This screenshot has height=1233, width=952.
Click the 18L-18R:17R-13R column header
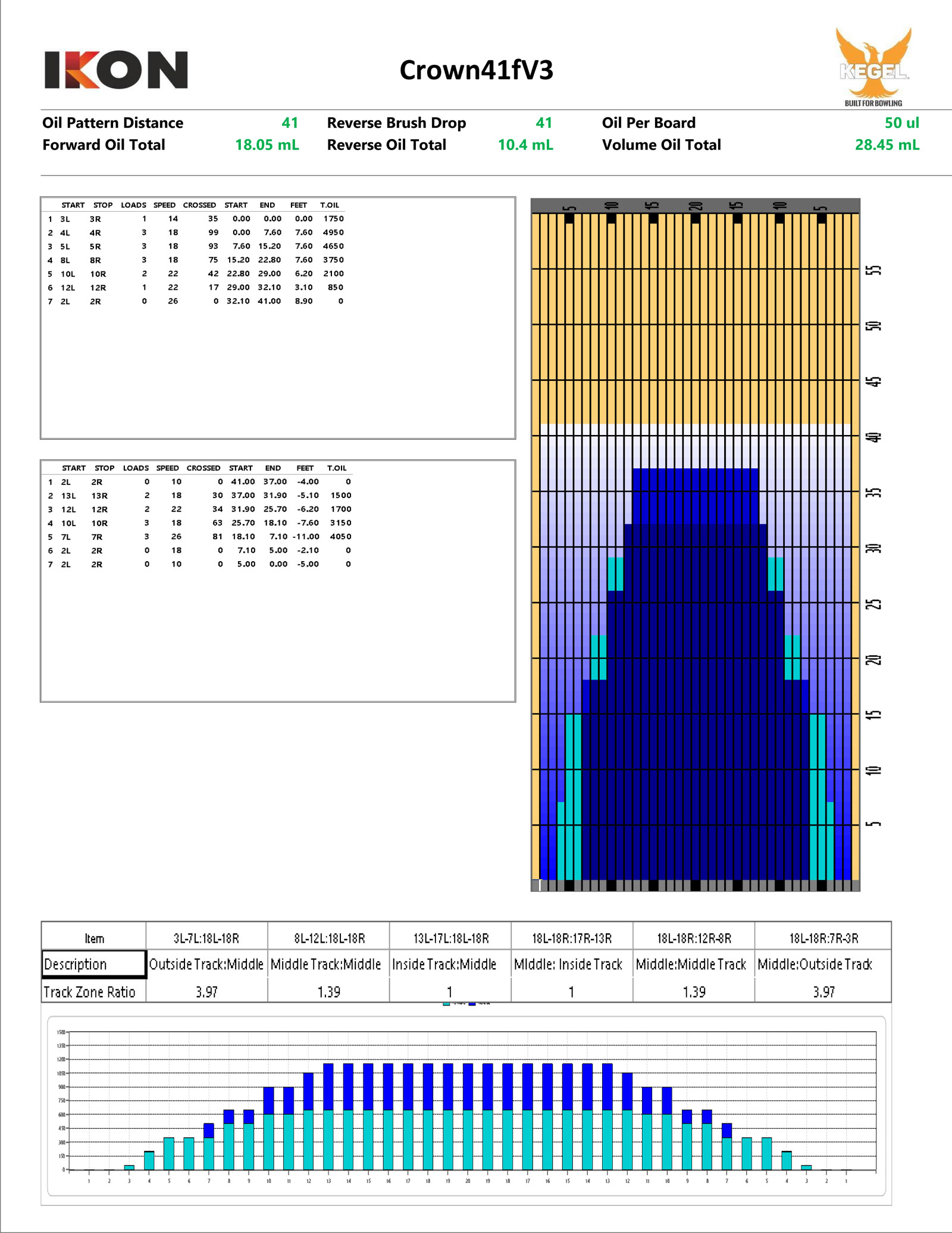571,938
